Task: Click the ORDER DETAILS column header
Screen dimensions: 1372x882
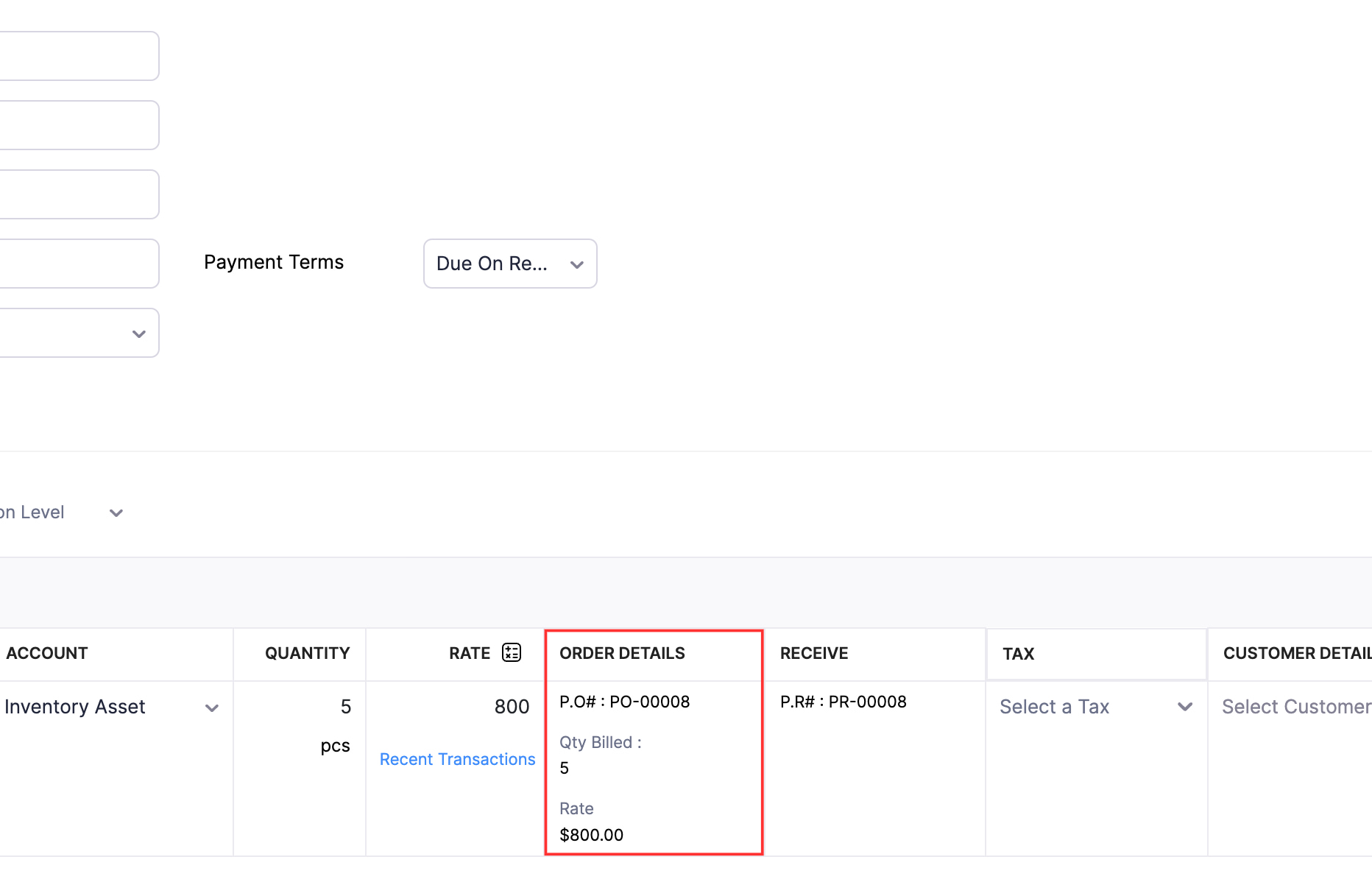Action: tap(622, 653)
